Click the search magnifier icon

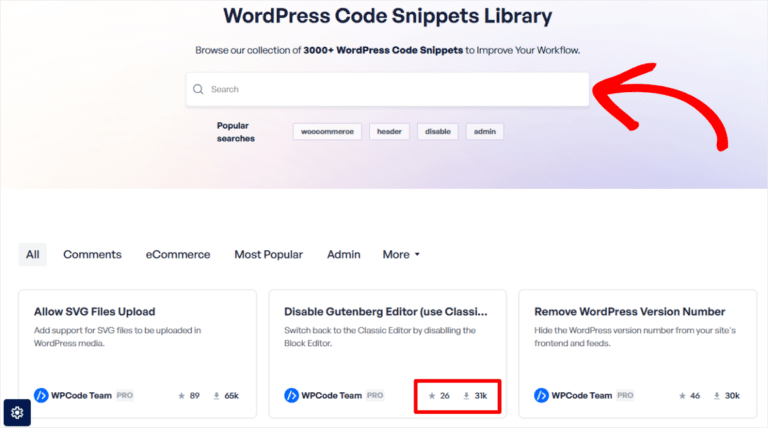click(x=198, y=89)
